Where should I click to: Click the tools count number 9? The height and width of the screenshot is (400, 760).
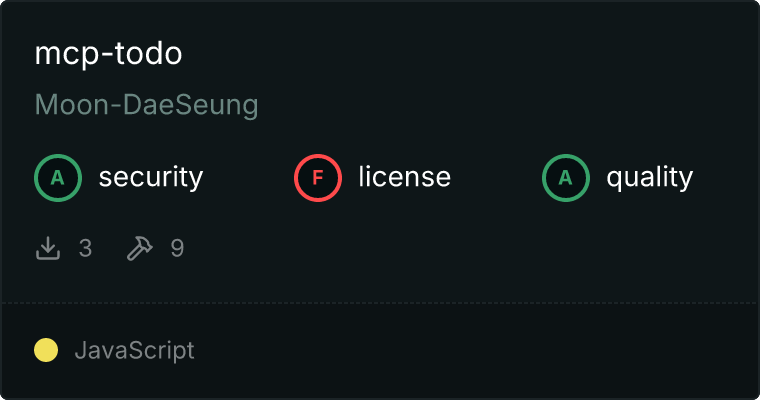click(x=177, y=248)
